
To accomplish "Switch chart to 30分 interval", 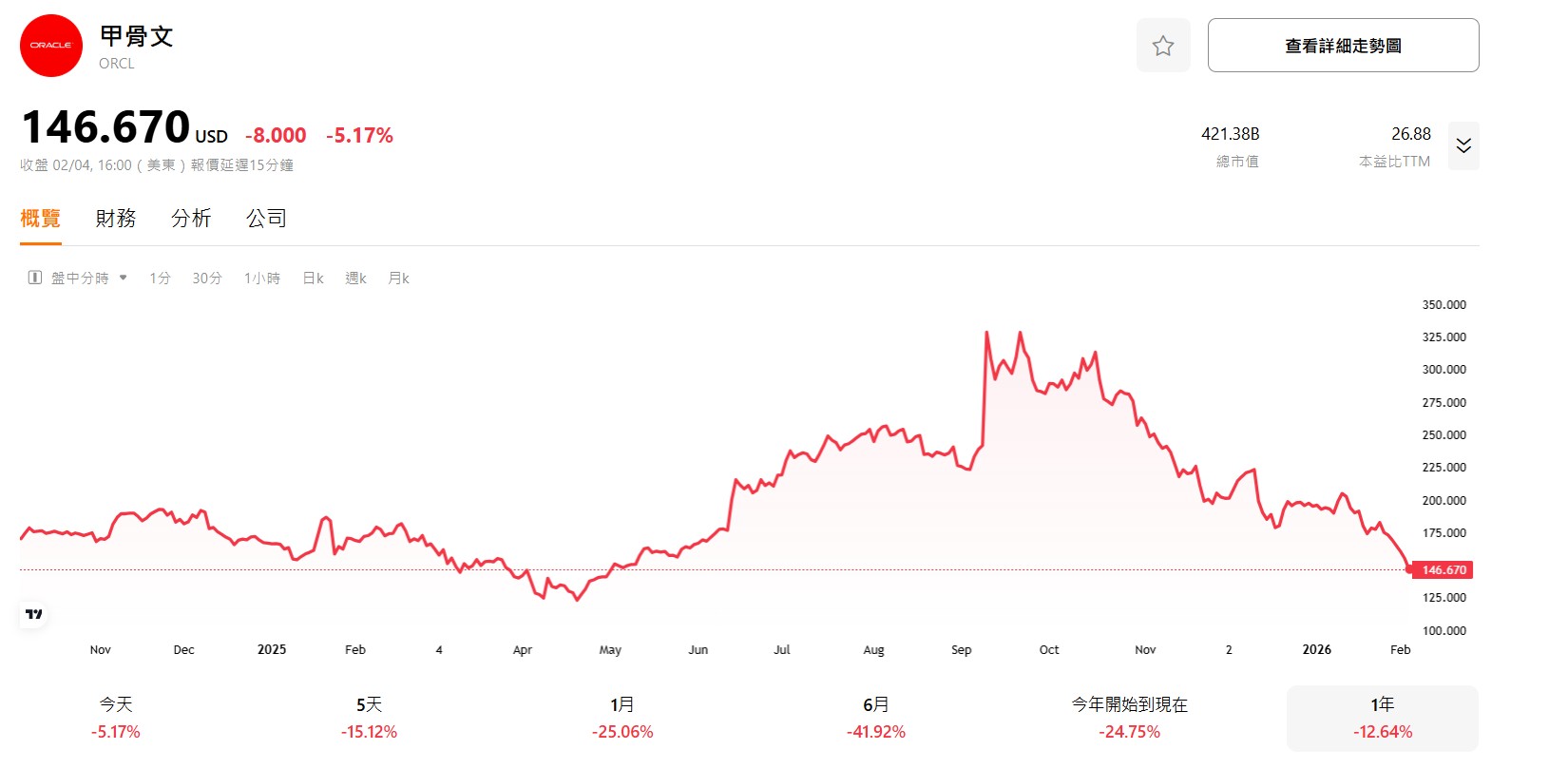I will click(x=207, y=279).
